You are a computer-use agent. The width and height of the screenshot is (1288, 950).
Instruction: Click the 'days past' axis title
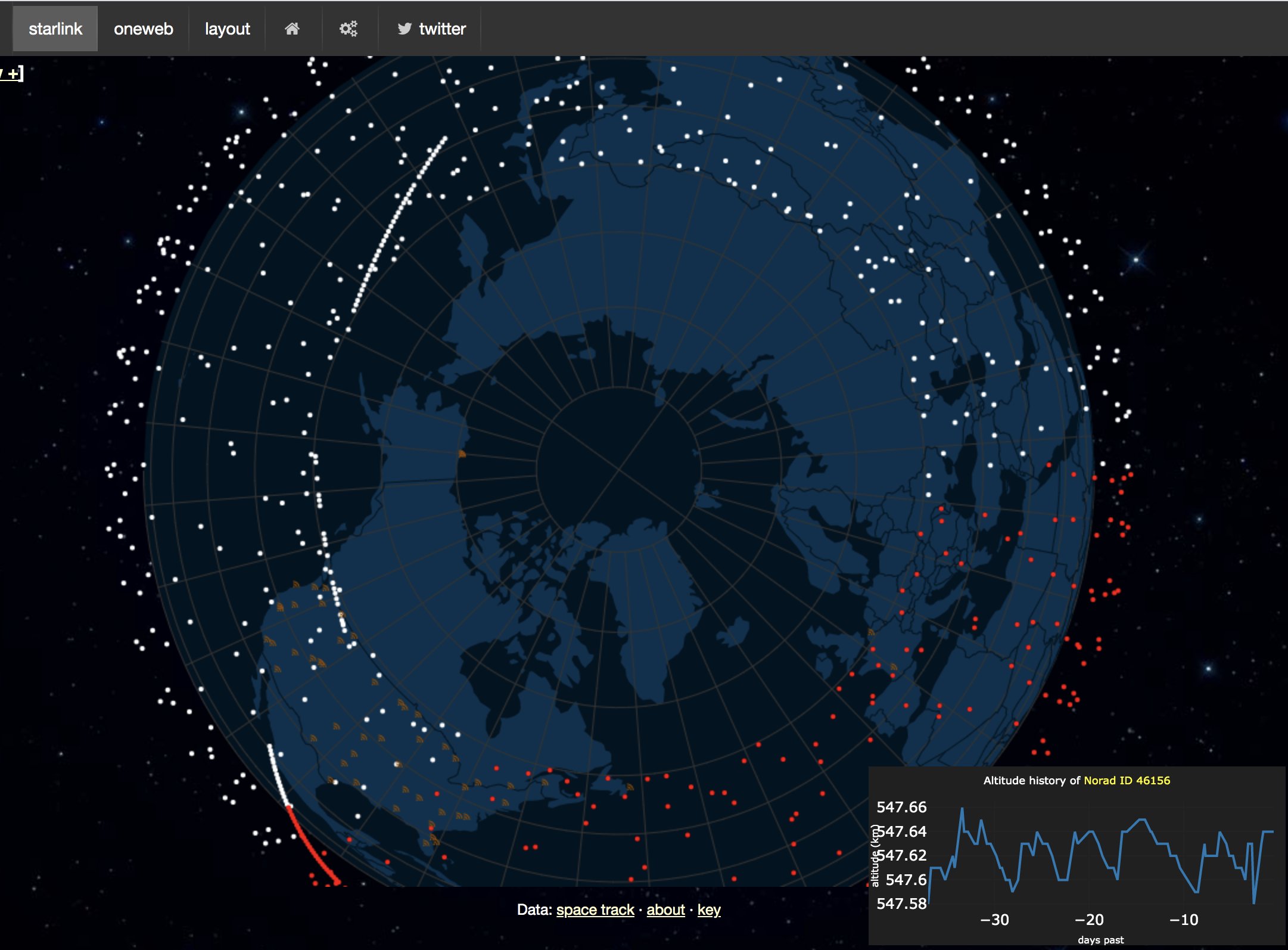pyautogui.click(x=1101, y=940)
